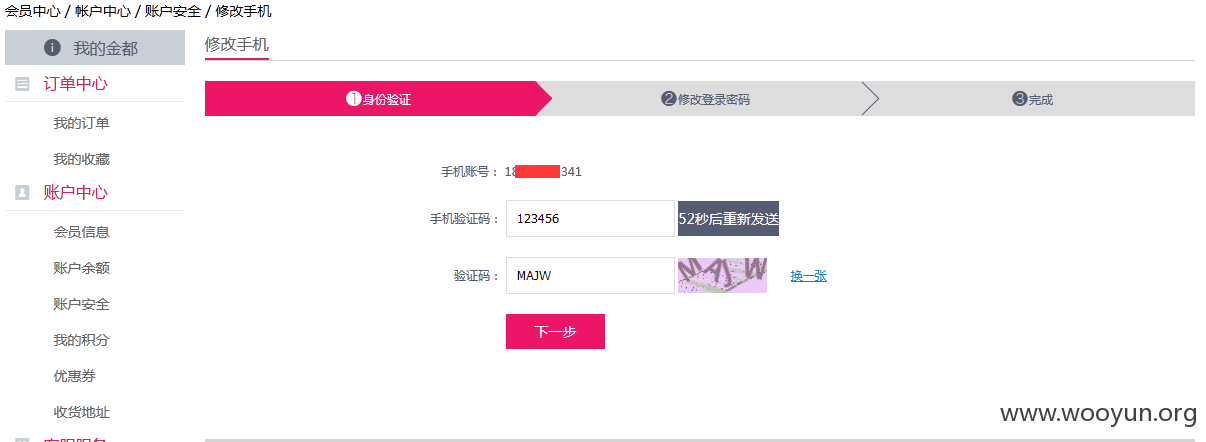The height and width of the screenshot is (442, 1206).
Task: Go to 会员信息
Action: pos(81,231)
